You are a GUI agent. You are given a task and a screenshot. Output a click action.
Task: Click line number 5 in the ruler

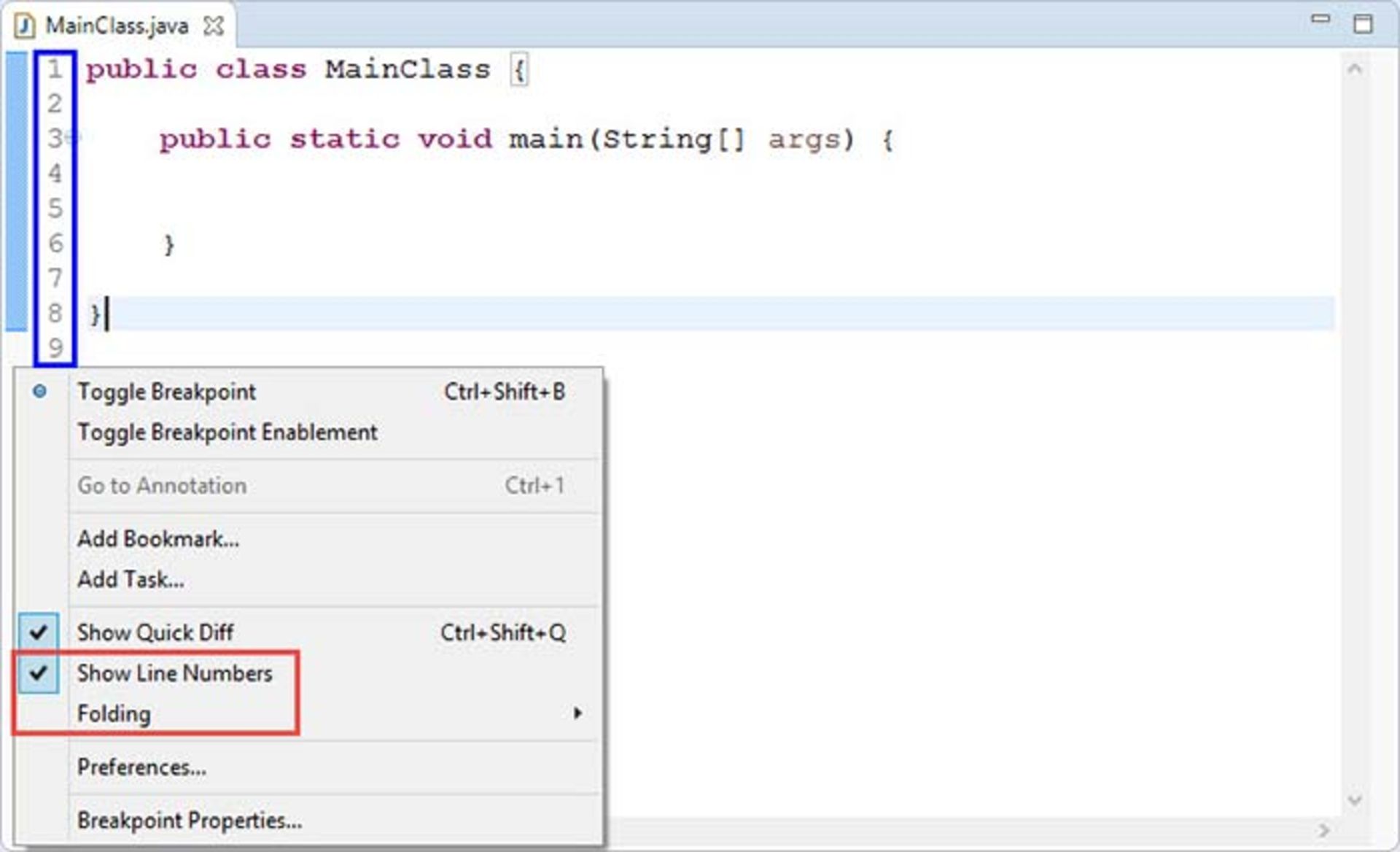pyautogui.click(x=55, y=209)
